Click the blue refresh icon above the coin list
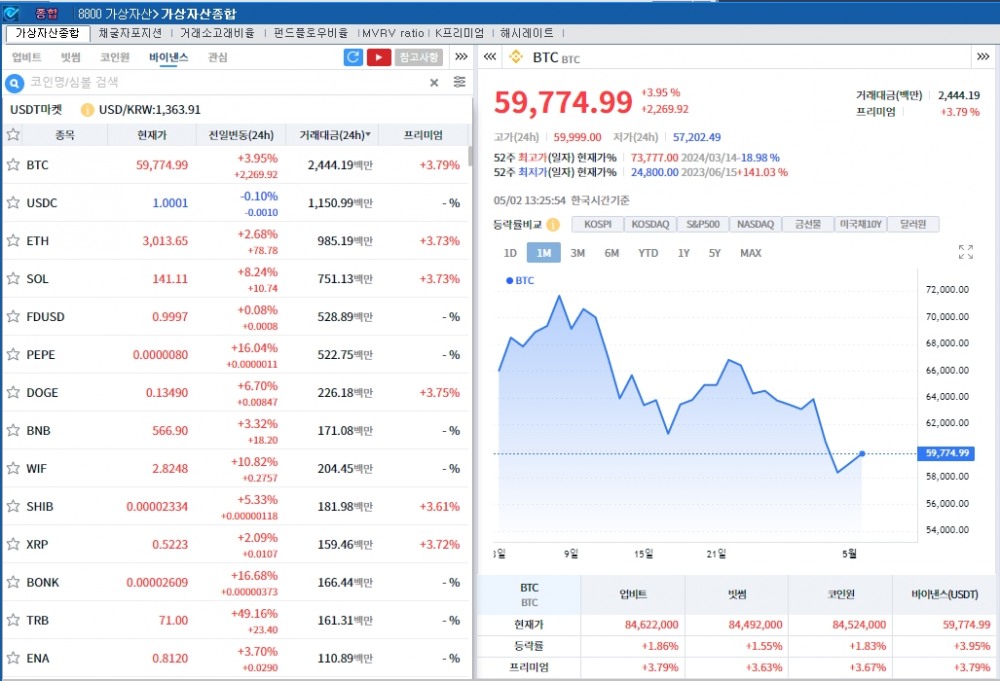Image resolution: width=1000 pixels, height=681 pixels. click(x=353, y=57)
